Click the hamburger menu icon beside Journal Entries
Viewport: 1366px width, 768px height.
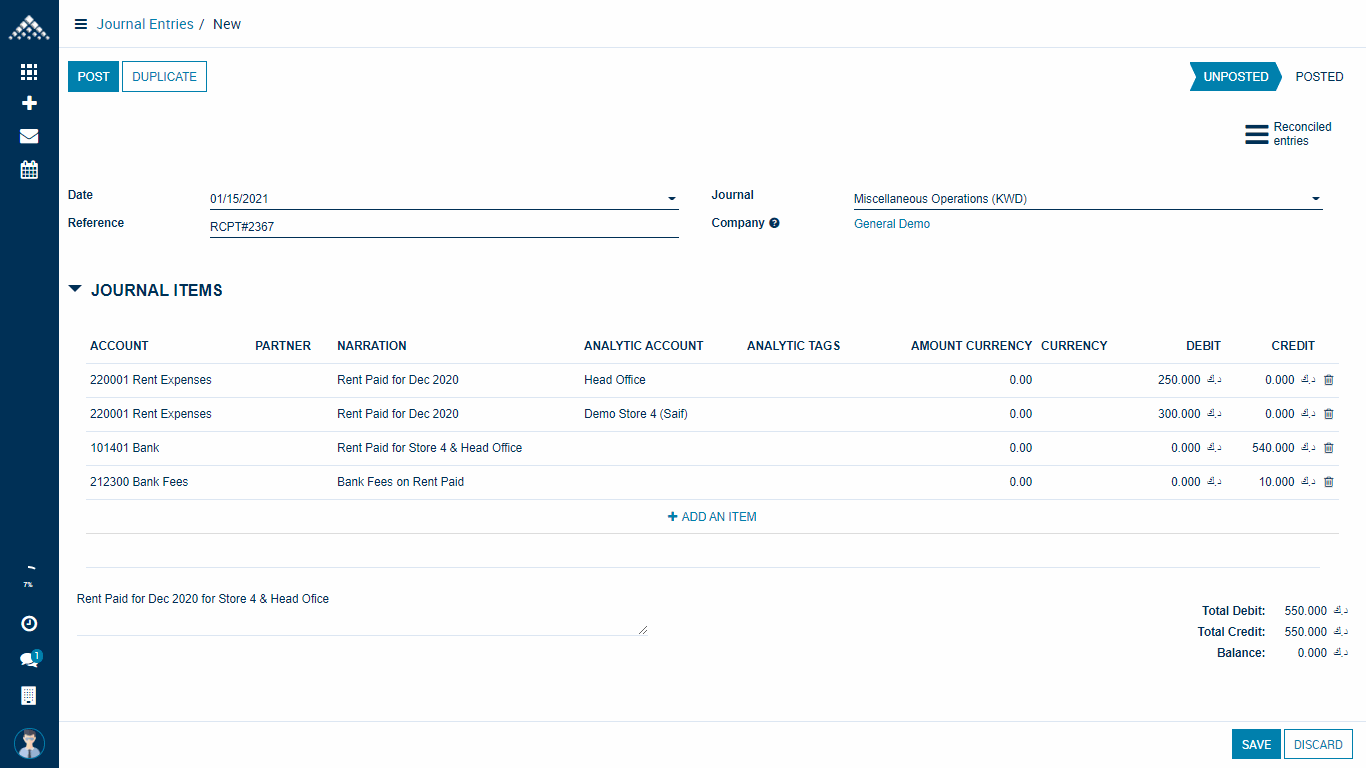(x=81, y=24)
